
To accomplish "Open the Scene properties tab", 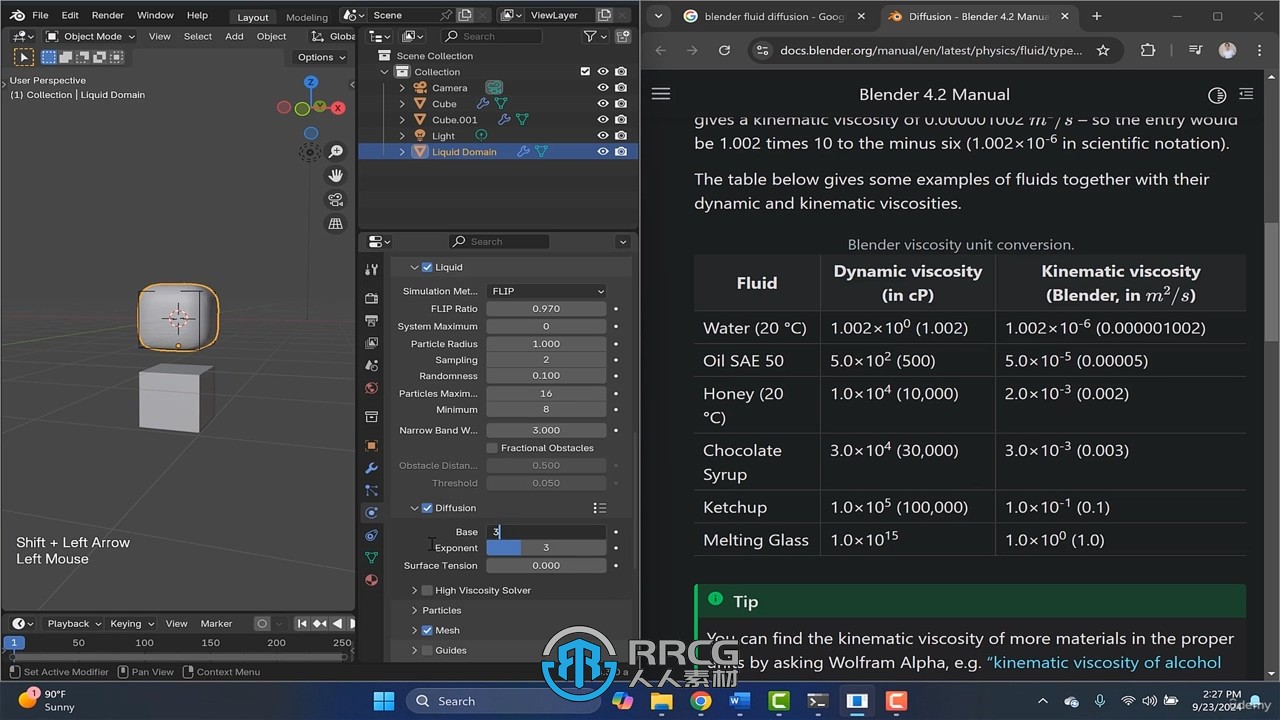I will [x=371, y=366].
